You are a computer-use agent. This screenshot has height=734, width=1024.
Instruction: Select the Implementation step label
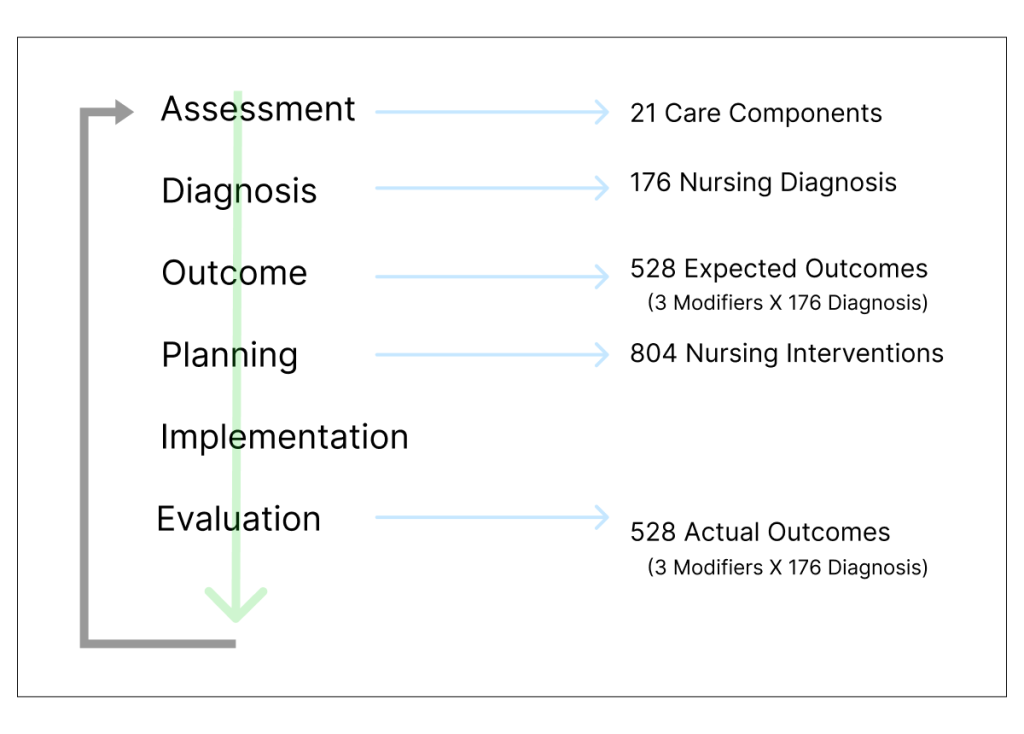coord(285,437)
